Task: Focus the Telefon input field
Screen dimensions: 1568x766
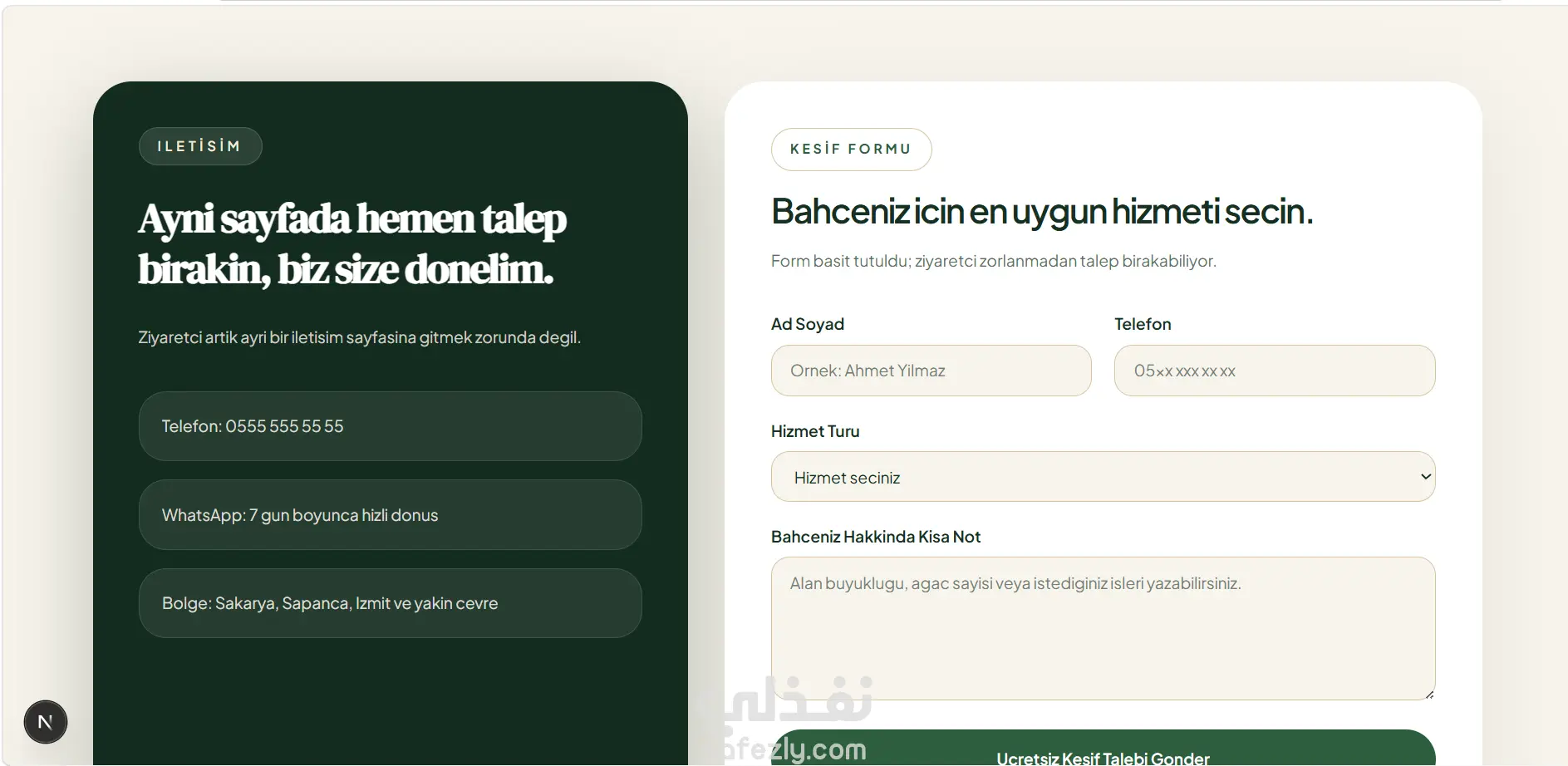Action: click(1275, 371)
